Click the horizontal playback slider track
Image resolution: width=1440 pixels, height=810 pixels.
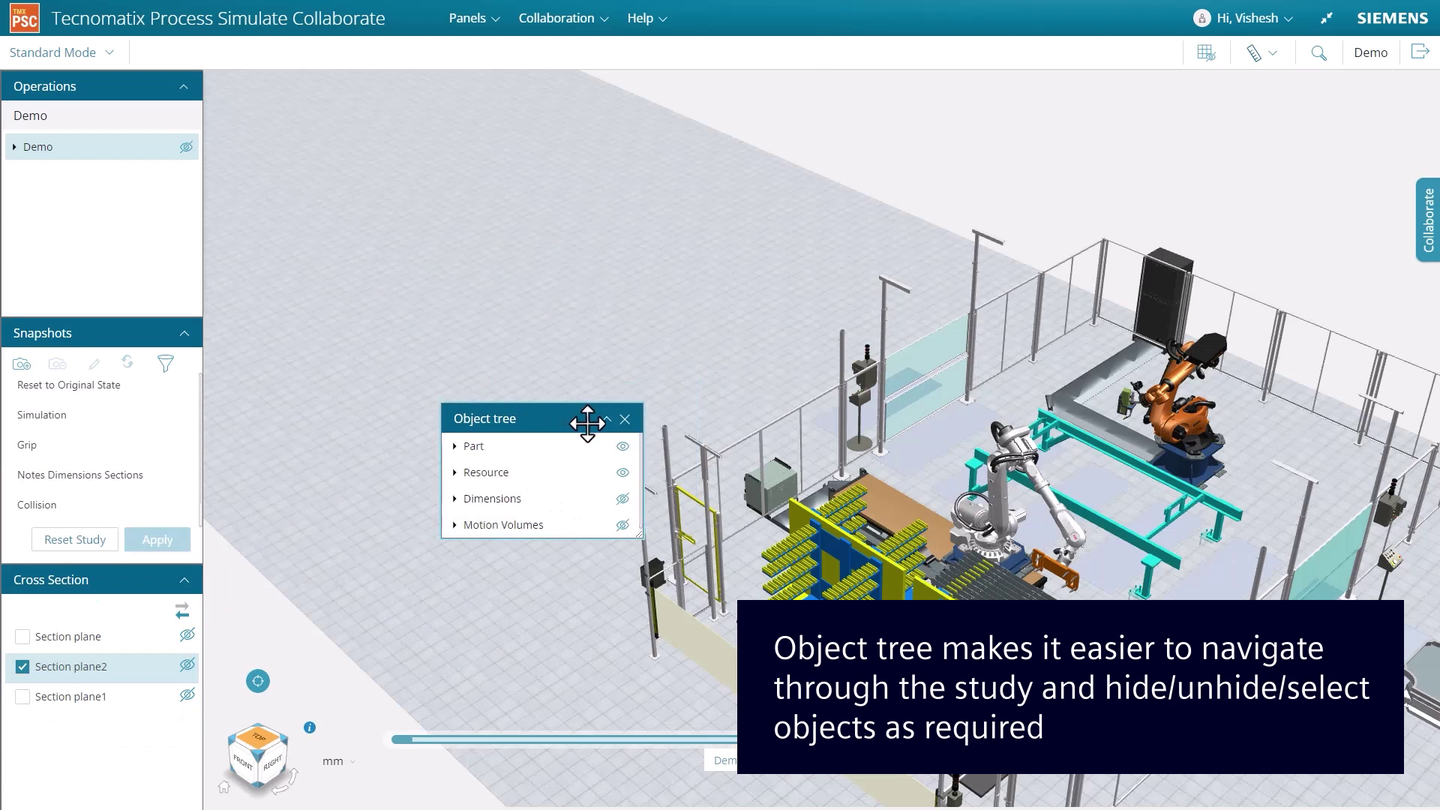point(560,739)
